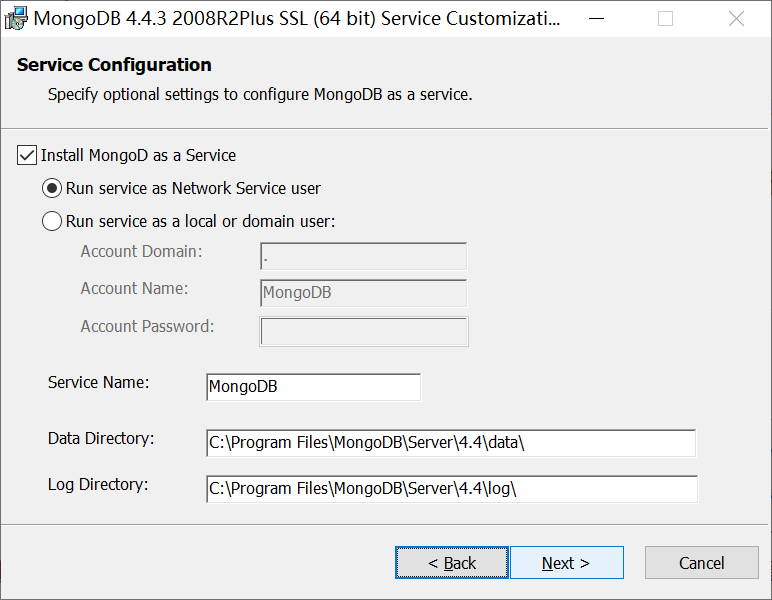Close the installer window
Screen dimensions: 772x600
[x=736, y=19]
